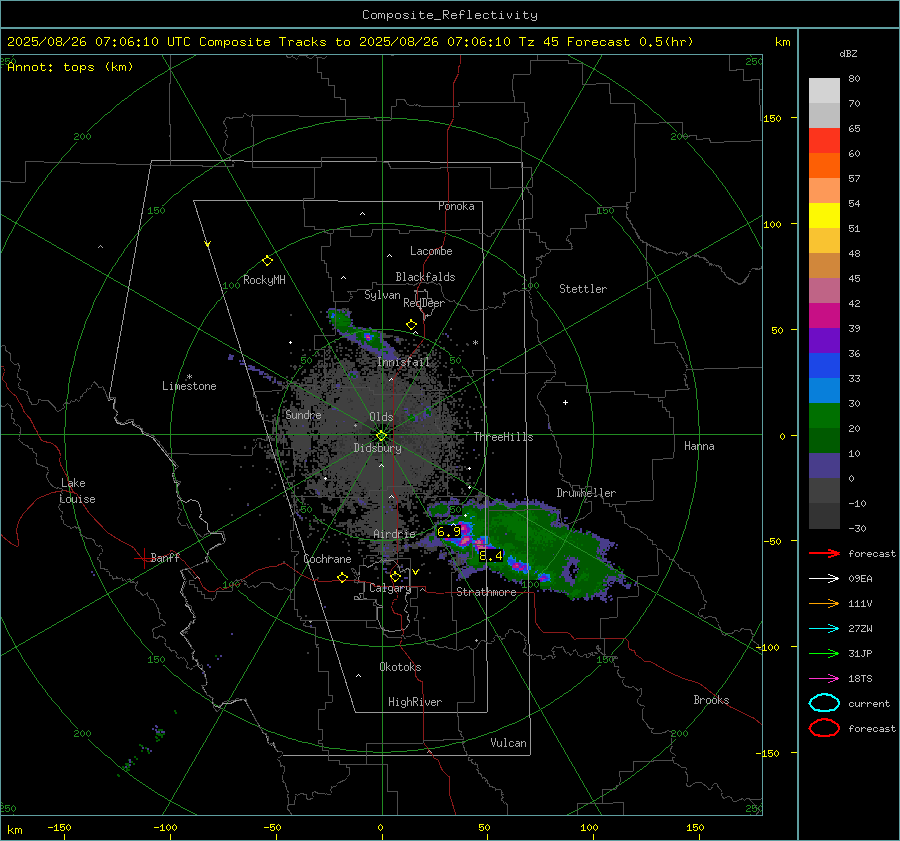
Task: Click the red cross marker at Banff
Action: (143, 558)
